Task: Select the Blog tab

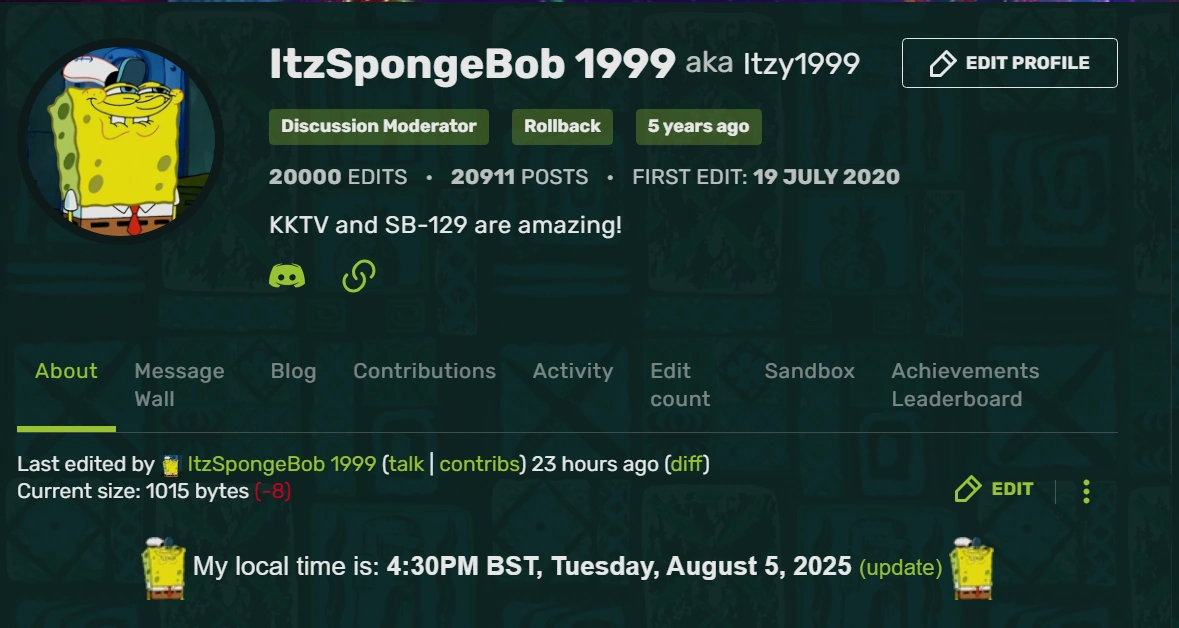Action: (x=293, y=371)
